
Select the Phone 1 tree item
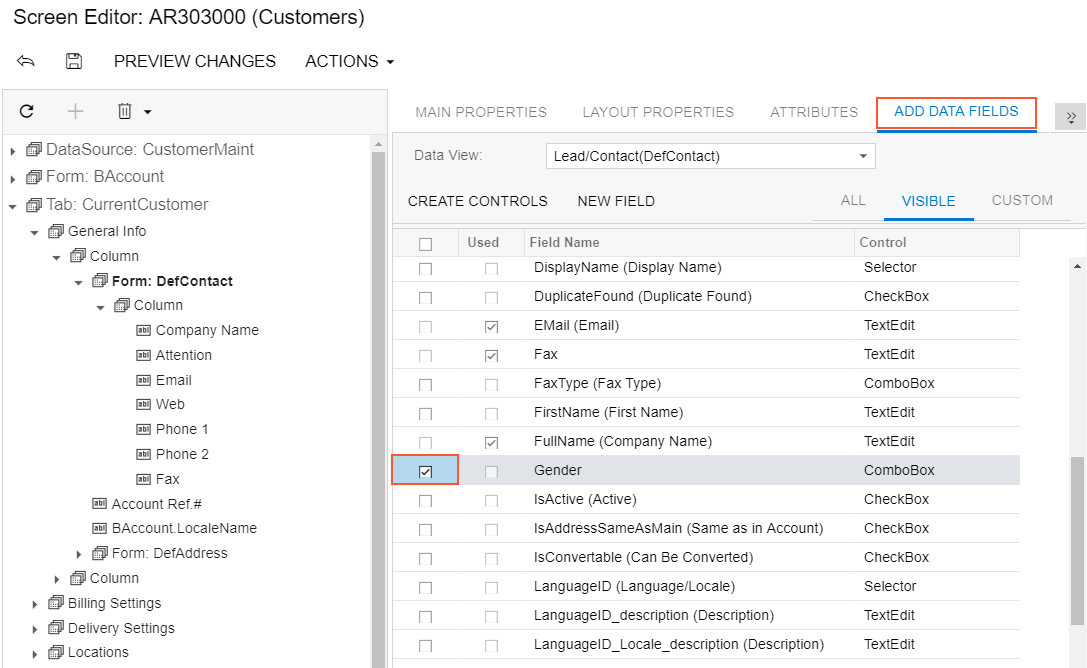tap(182, 429)
